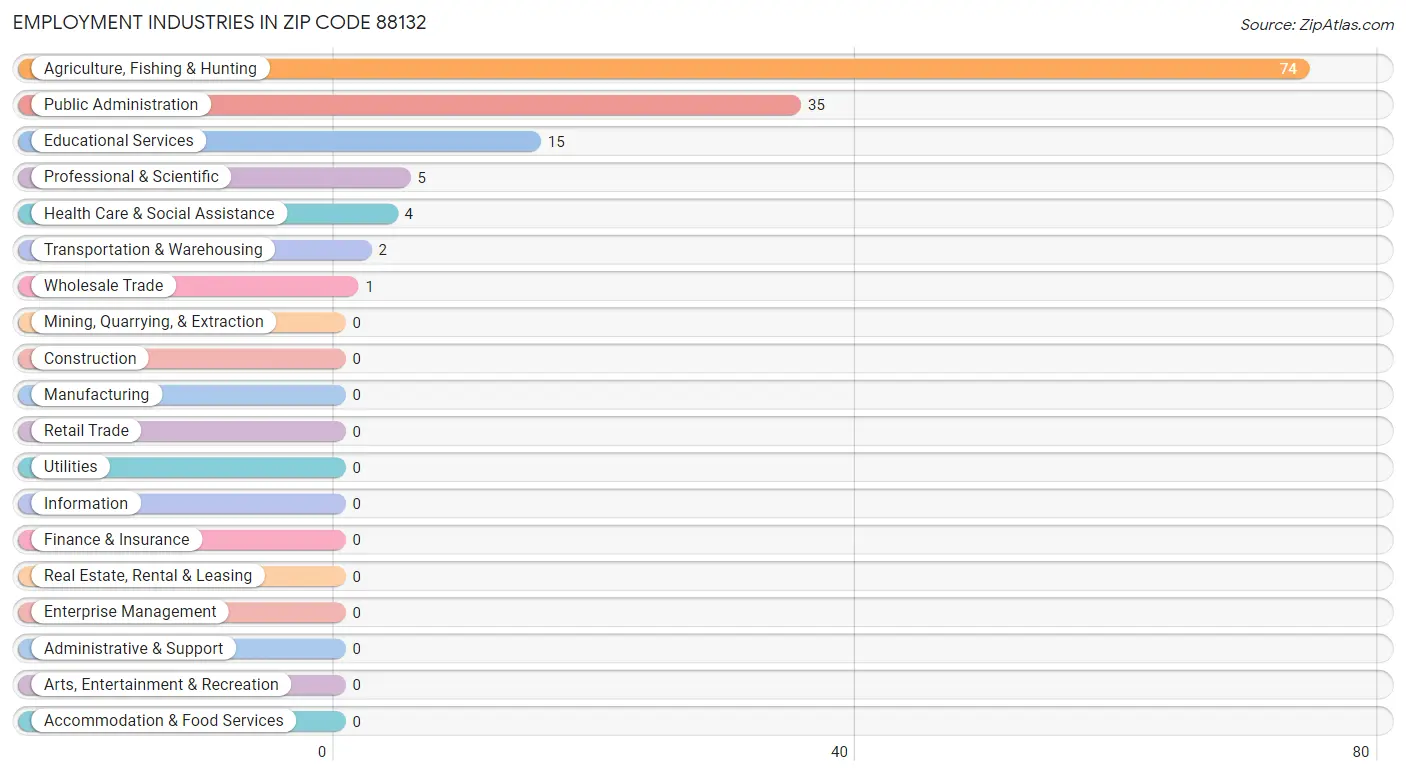
Task: Open the Source: ZipAtlas.com credit
Action: (1317, 25)
